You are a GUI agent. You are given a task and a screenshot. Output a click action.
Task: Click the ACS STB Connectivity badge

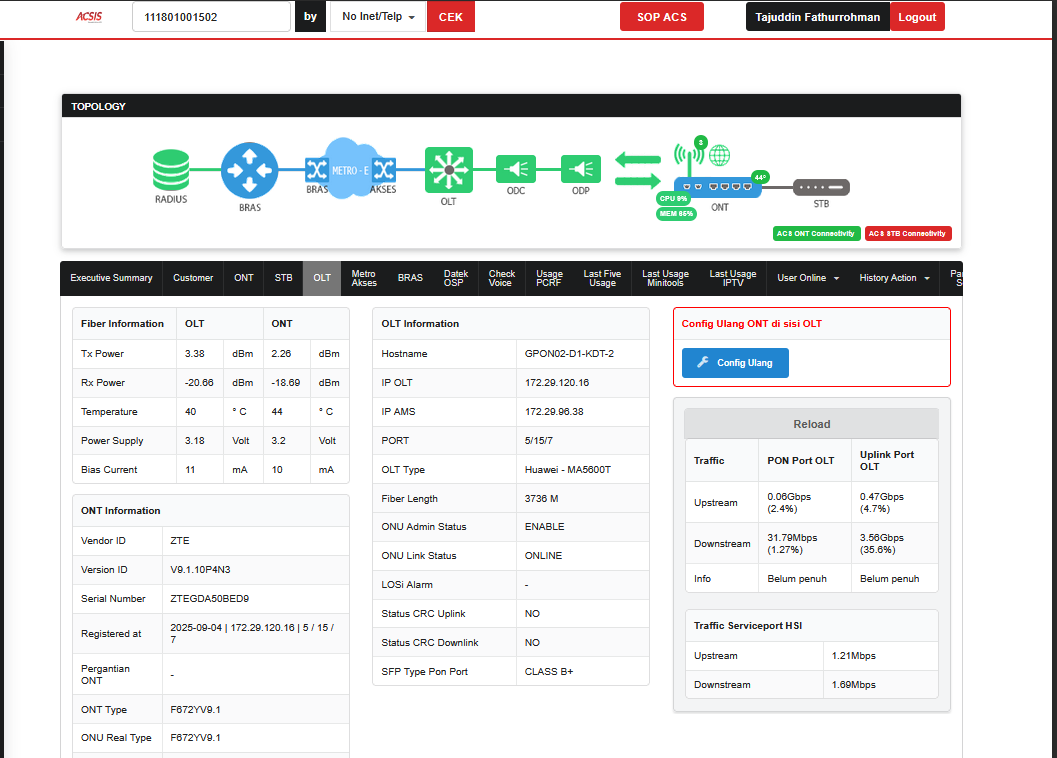pos(907,233)
